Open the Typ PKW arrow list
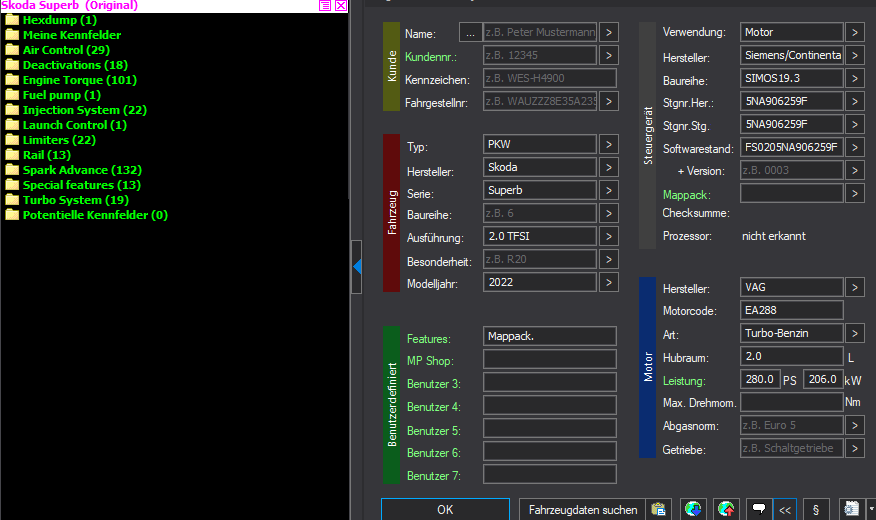Image resolution: width=876 pixels, height=520 pixels. tap(609, 144)
